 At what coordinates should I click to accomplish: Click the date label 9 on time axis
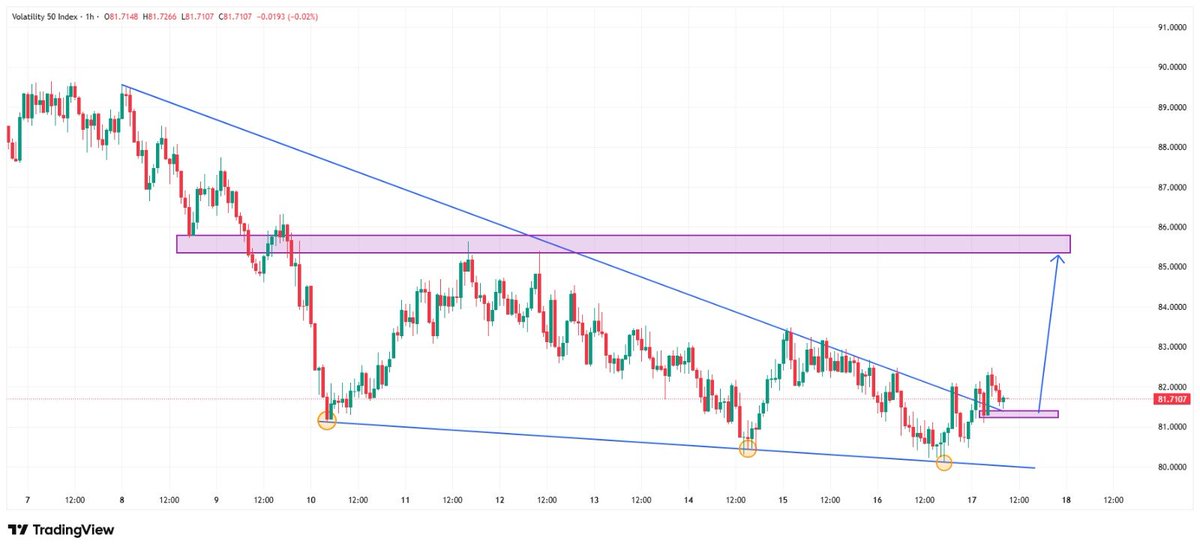[x=216, y=499]
